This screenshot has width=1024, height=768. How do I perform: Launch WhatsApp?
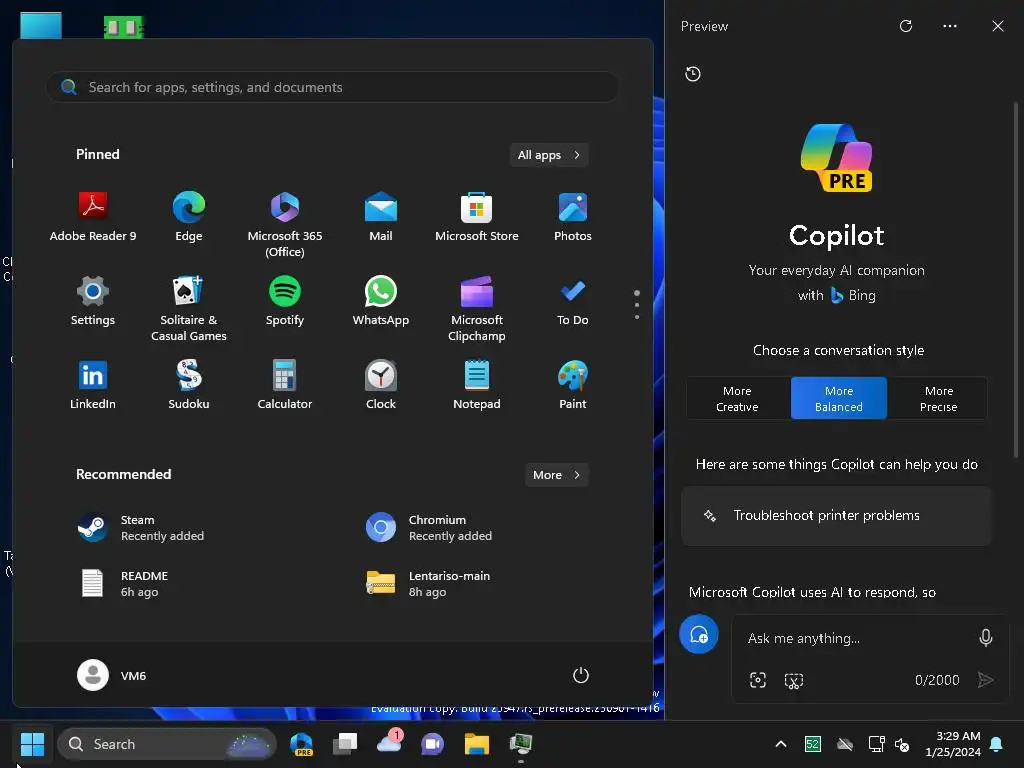(381, 301)
